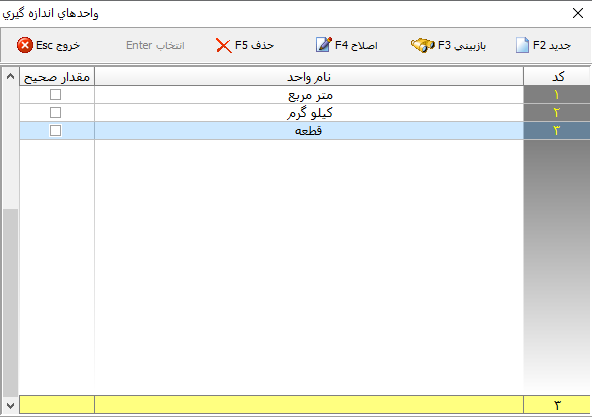Click the vertical scrollbar thumb
The width and height of the screenshot is (592, 417).
point(11,303)
